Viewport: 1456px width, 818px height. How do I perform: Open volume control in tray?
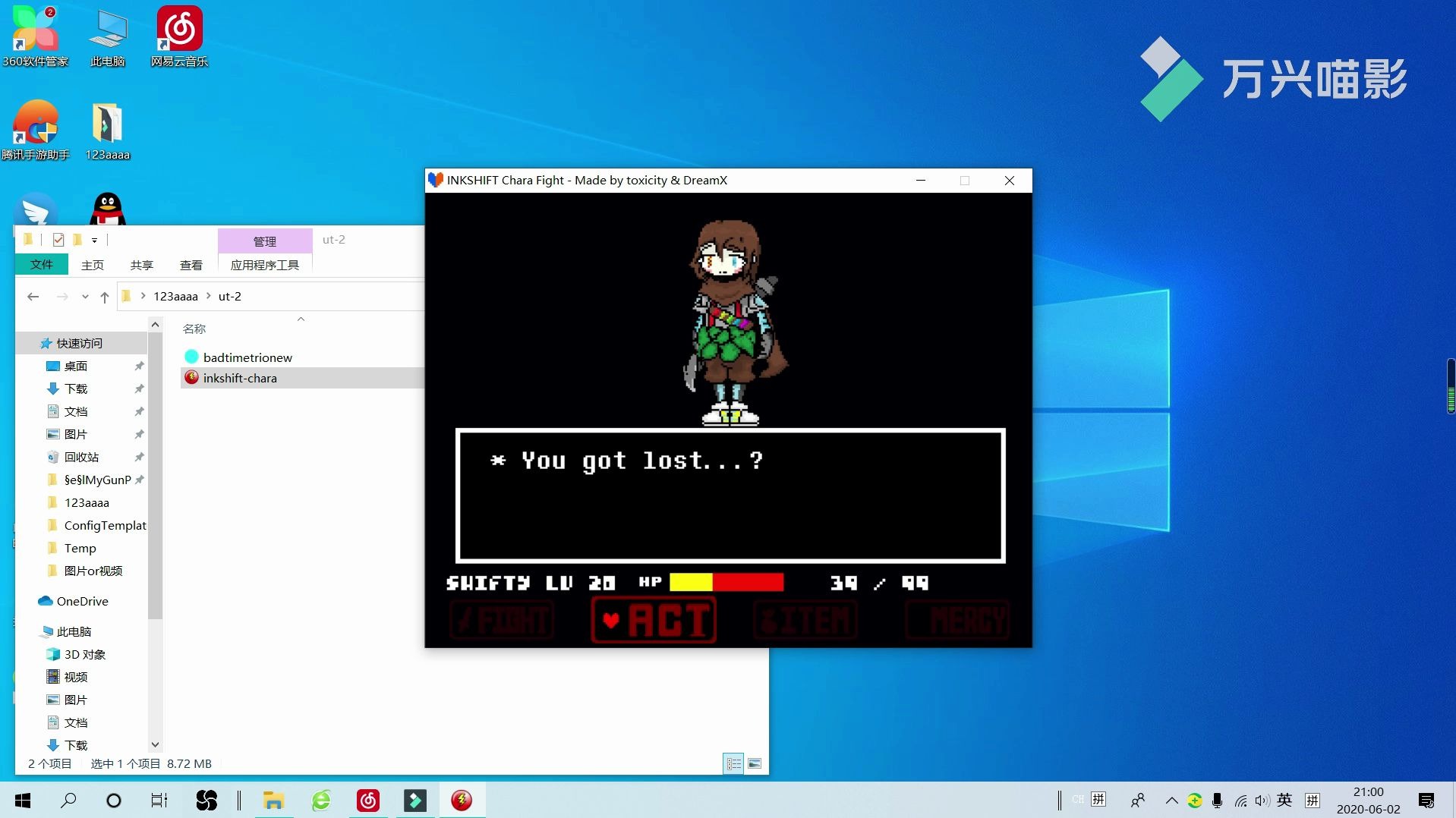click(1262, 800)
